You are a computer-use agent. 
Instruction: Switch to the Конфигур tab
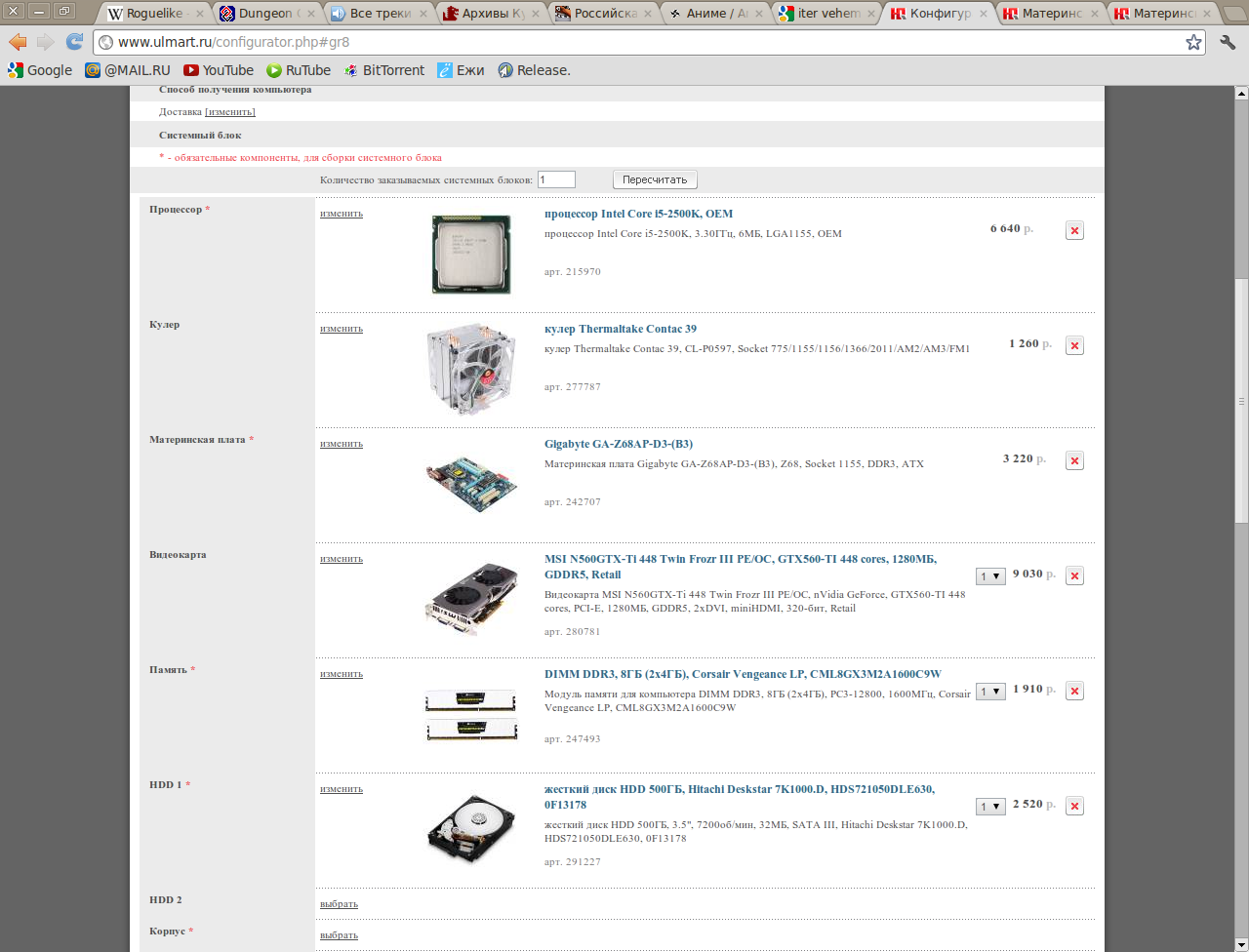click(x=938, y=14)
